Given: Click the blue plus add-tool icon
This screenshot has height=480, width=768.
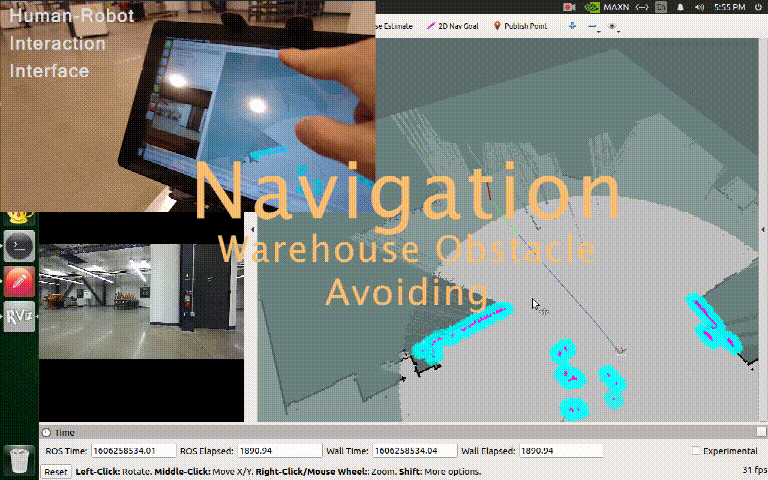Looking at the screenshot, I should click(x=572, y=25).
